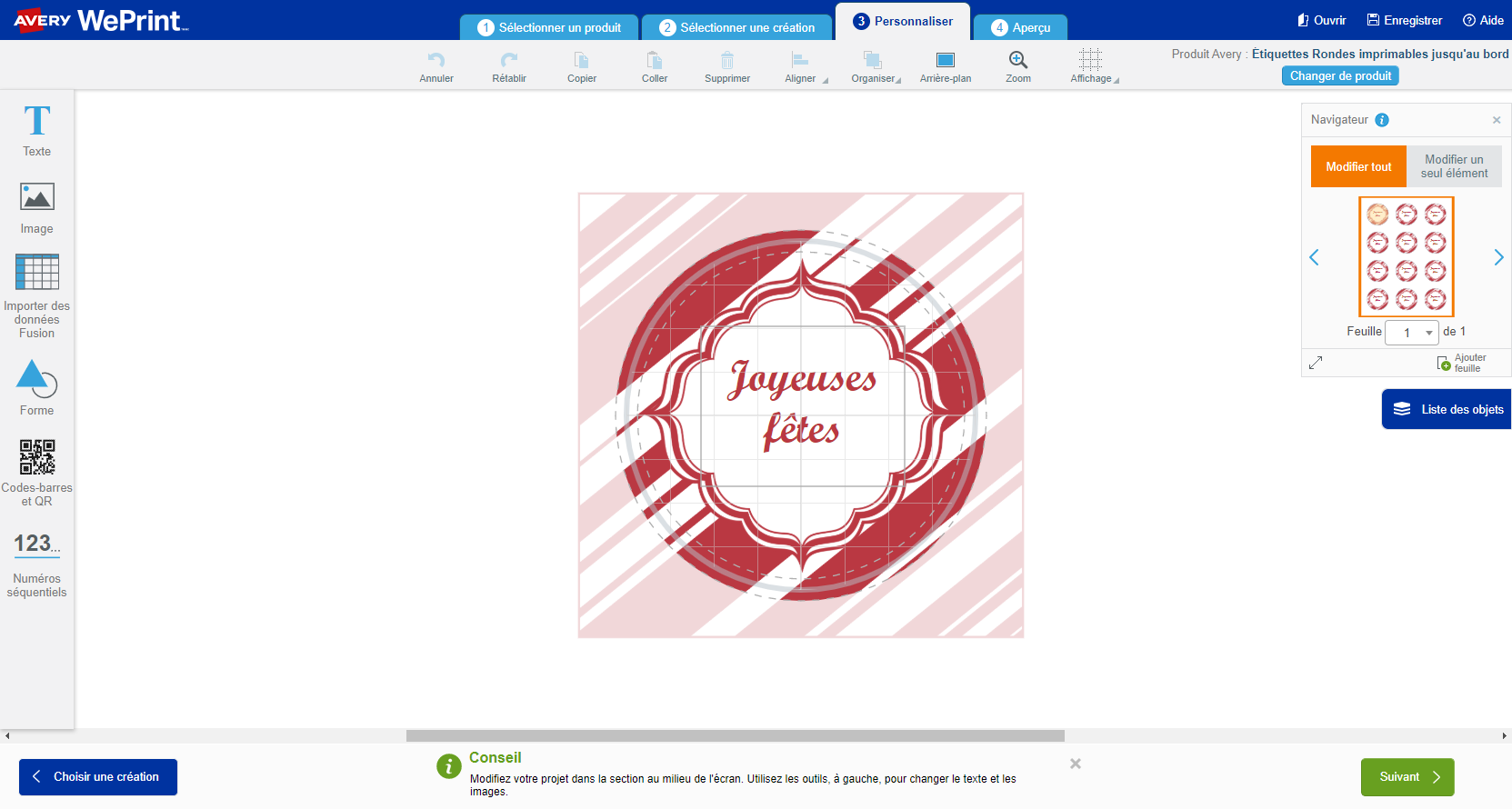Select the Personnaliser tab
This screenshot has height=809, width=1512.
click(x=903, y=21)
